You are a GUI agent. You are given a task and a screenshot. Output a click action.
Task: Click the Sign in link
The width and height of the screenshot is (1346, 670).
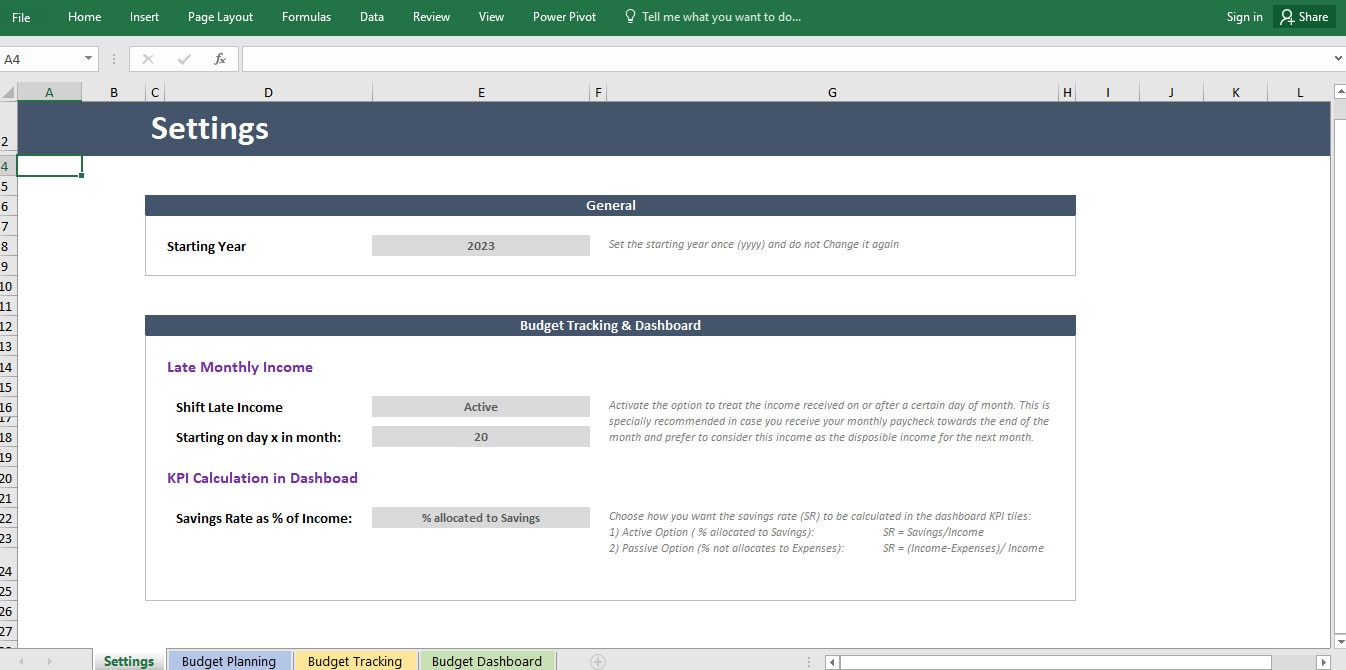pos(1244,16)
